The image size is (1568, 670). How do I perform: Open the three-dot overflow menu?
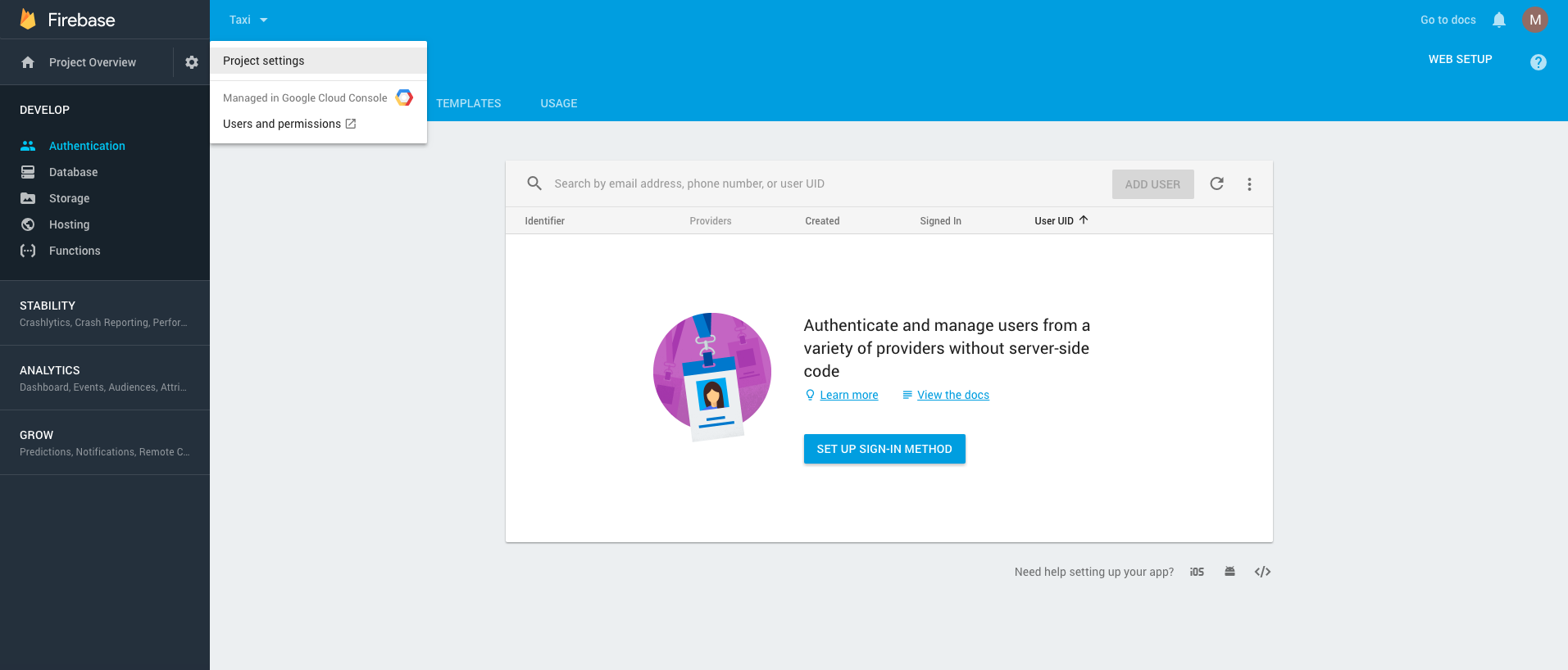coord(1249,184)
